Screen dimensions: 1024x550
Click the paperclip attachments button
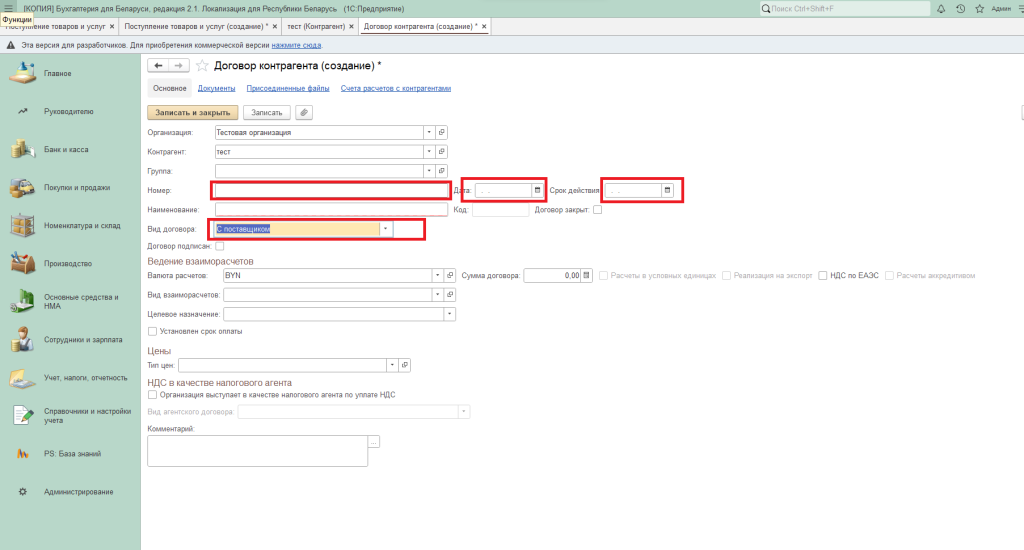click(304, 112)
